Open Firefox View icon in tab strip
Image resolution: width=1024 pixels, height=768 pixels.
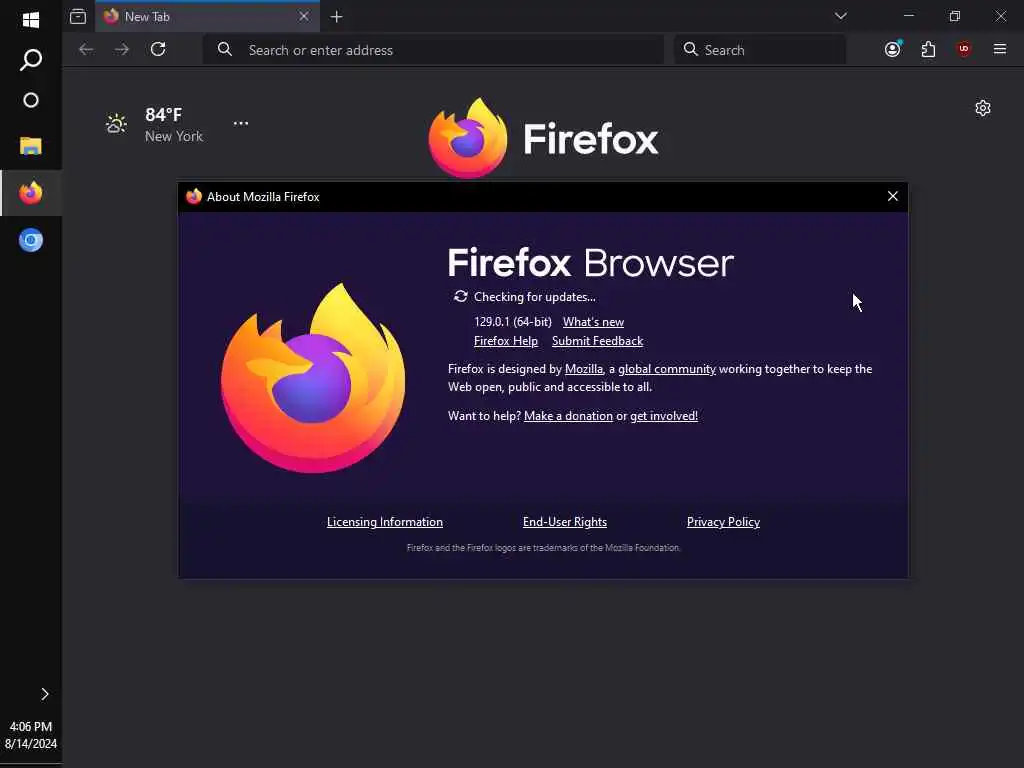click(78, 16)
